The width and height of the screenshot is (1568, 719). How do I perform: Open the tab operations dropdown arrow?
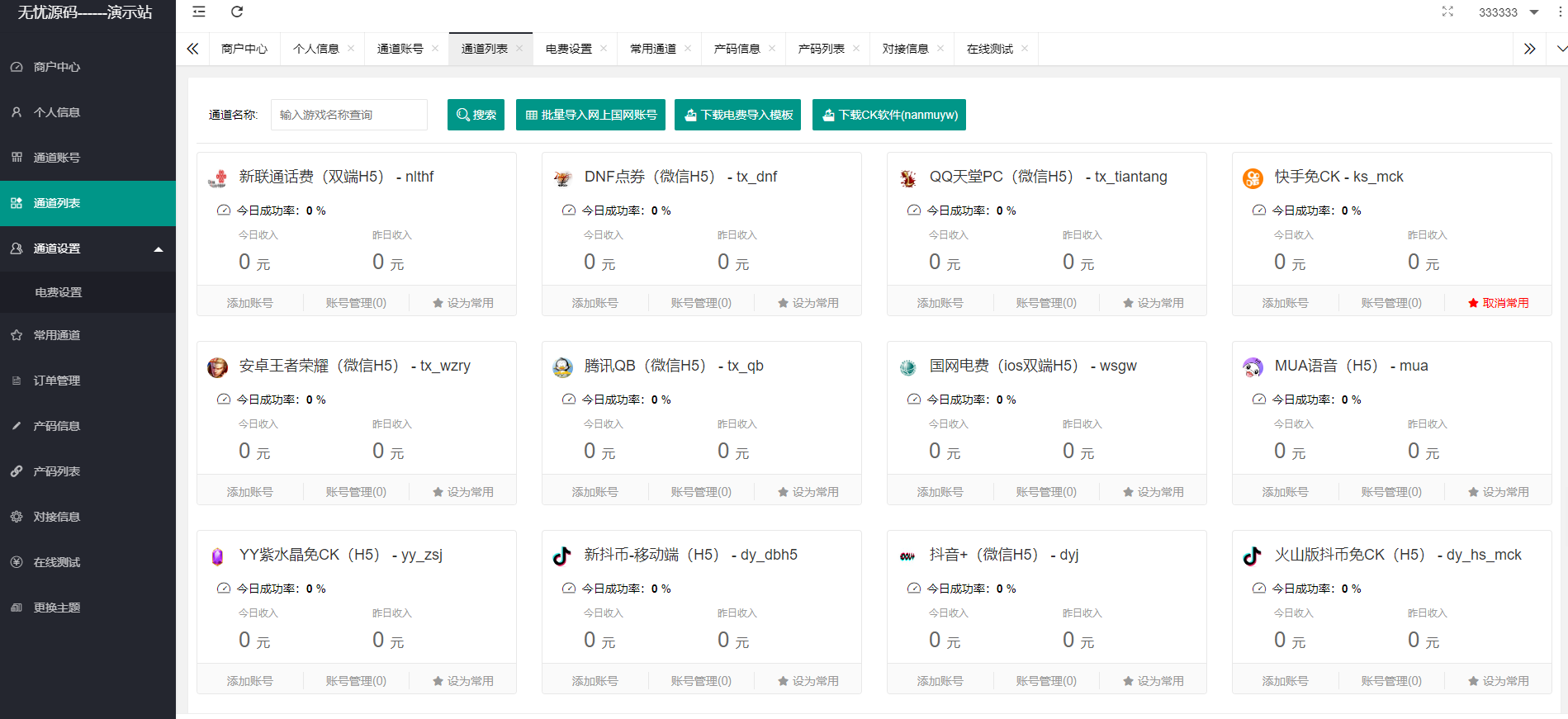1561,49
